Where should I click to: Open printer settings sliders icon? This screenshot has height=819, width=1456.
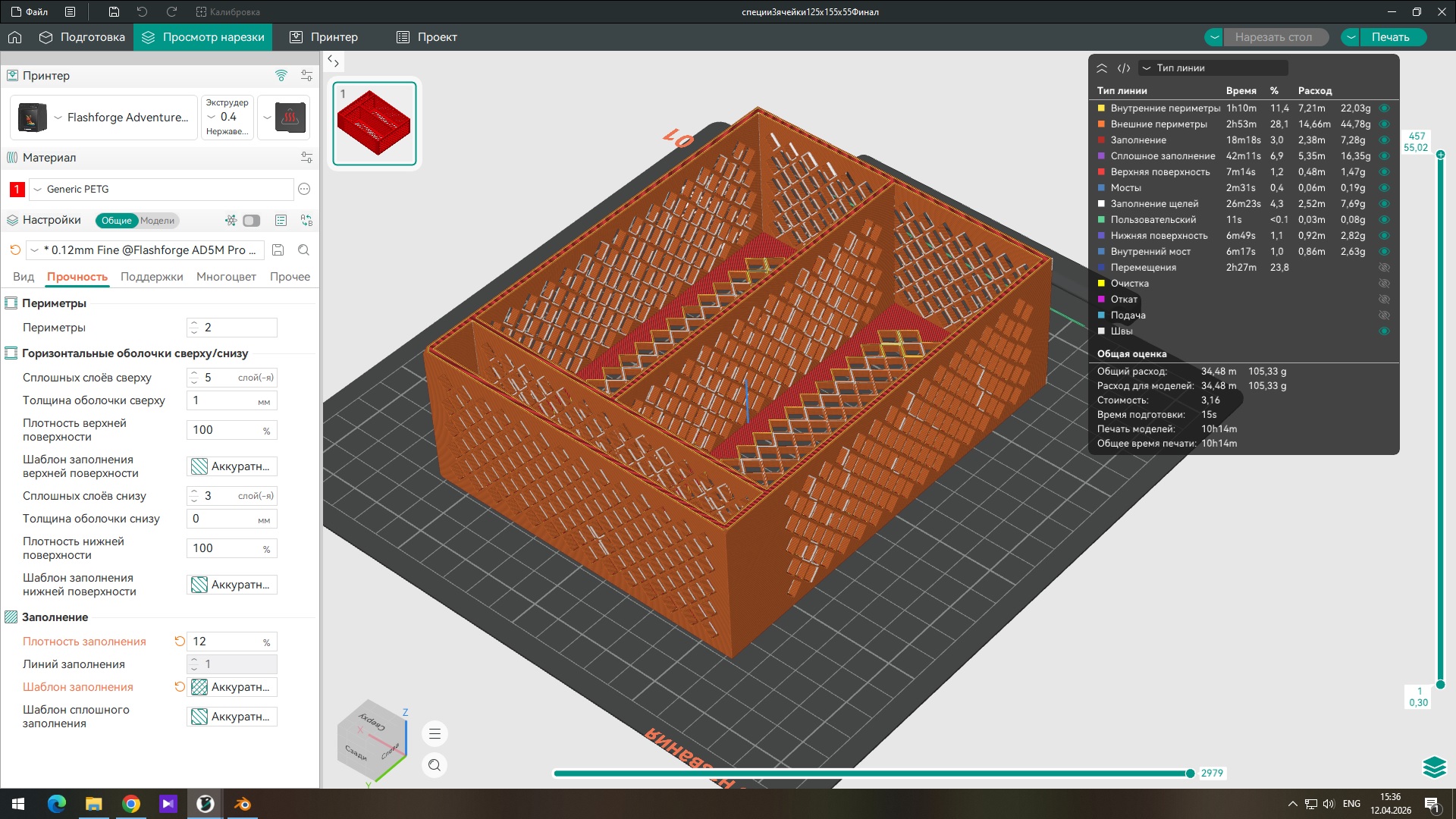click(306, 75)
